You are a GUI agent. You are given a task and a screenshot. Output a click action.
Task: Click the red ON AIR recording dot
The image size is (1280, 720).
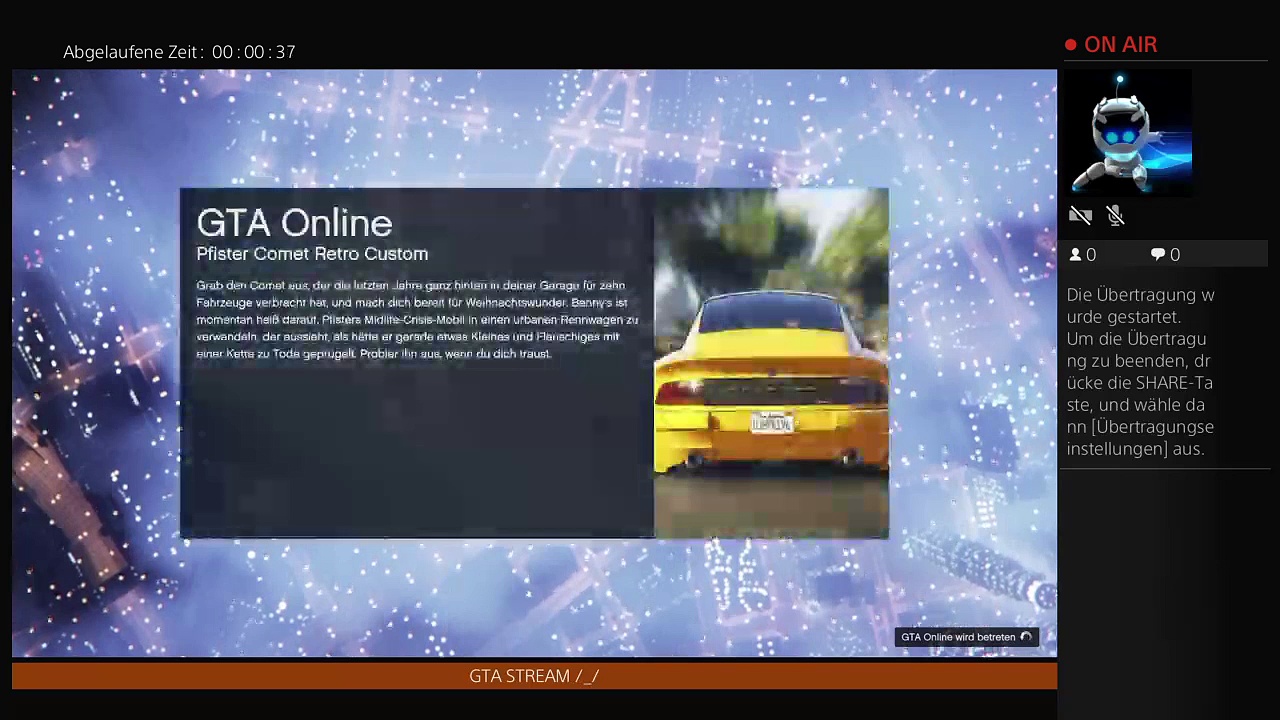1071,45
